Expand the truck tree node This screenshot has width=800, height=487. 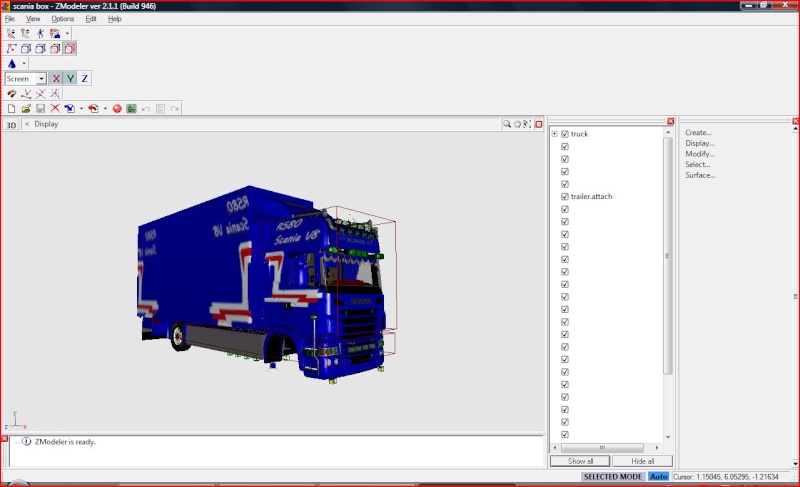pyautogui.click(x=555, y=134)
